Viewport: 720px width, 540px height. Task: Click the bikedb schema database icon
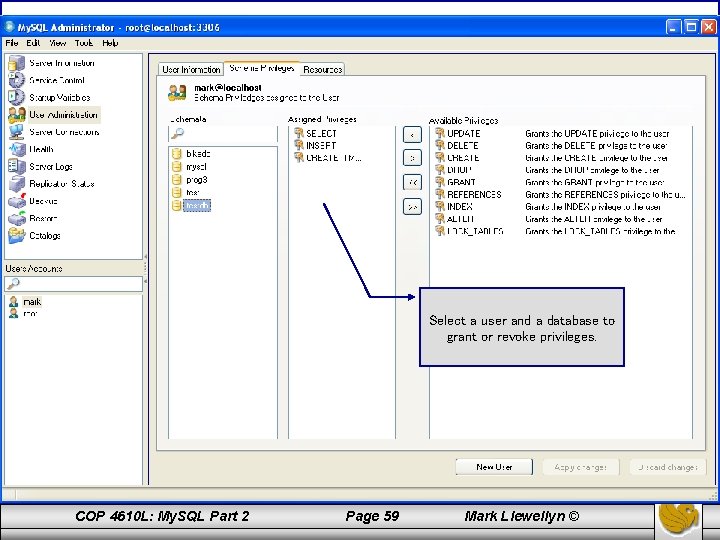[x=176, y=154]
